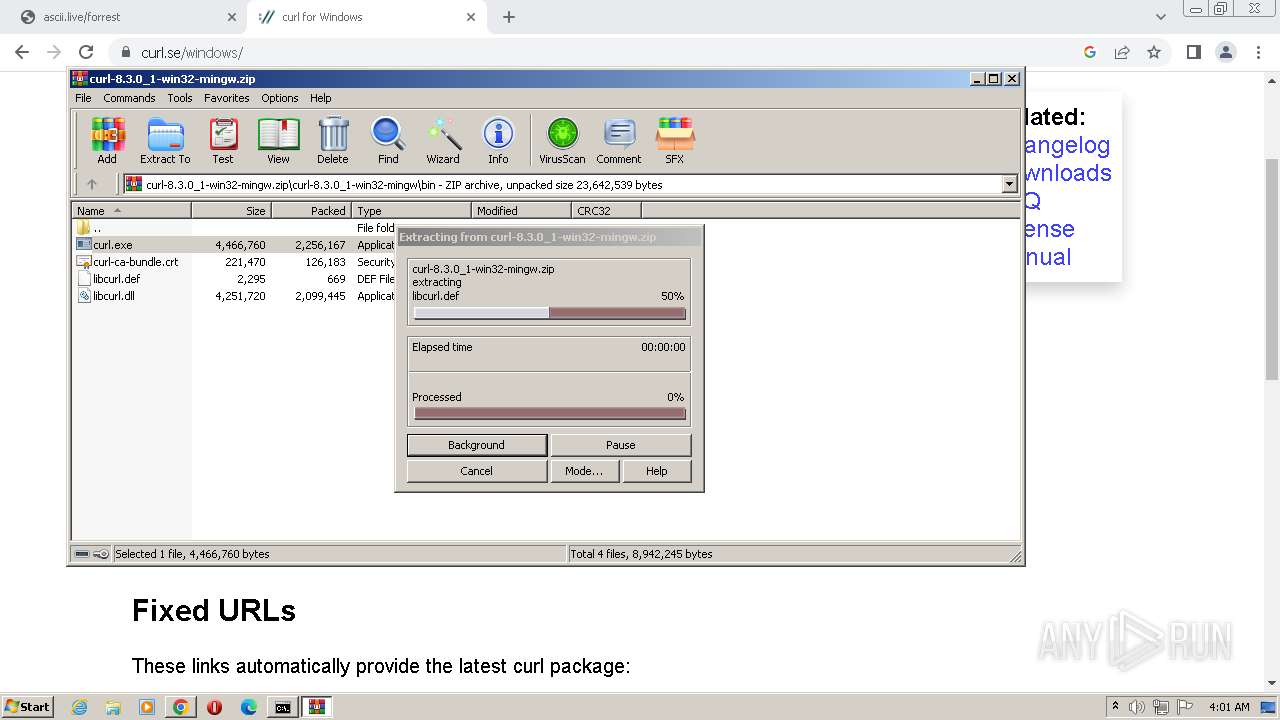Screen dimensions: 1280x720
Task: Click the Pause extraction button
Action: tap(620, 445)
